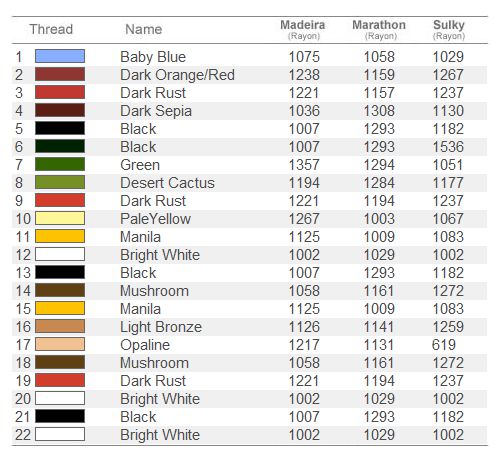Image resolution: width=500 pixels, height=456 pixels.
Task: Click the Marathon code 1308 for Dark Sepia
Action: [x=379, y=111]
